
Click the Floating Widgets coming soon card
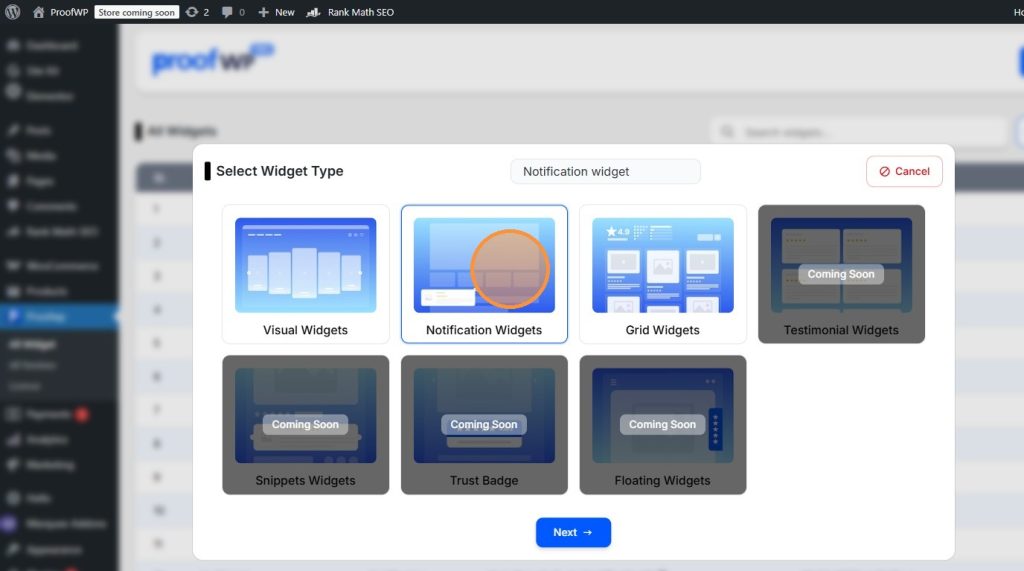662,425
